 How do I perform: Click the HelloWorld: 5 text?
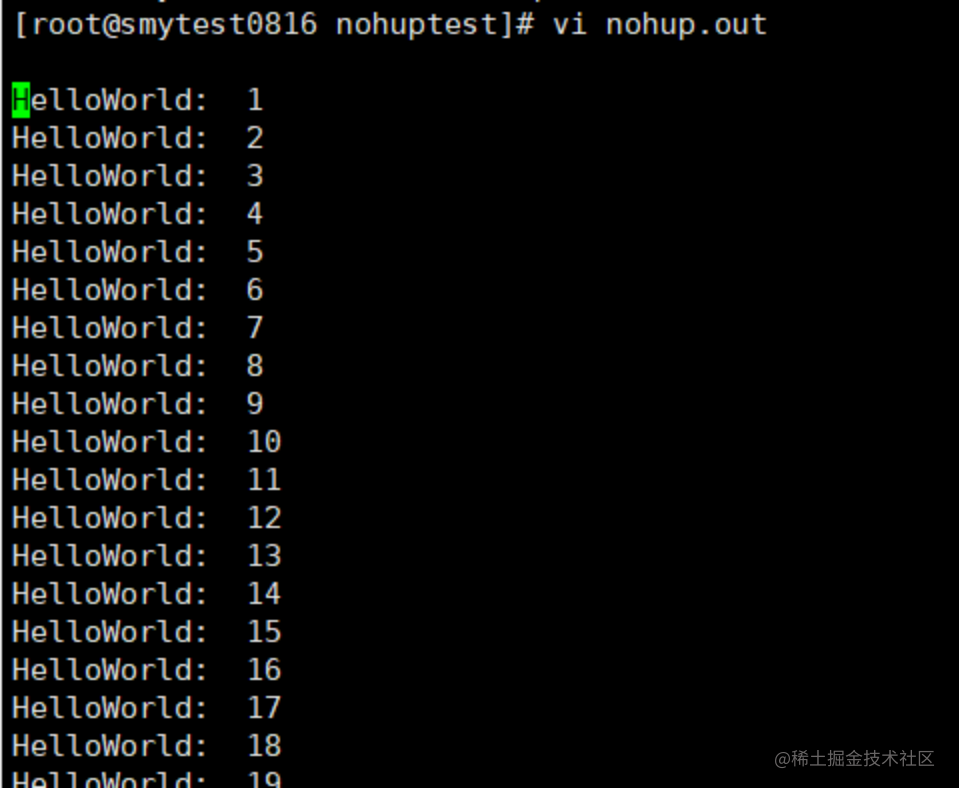pos(138,252)
